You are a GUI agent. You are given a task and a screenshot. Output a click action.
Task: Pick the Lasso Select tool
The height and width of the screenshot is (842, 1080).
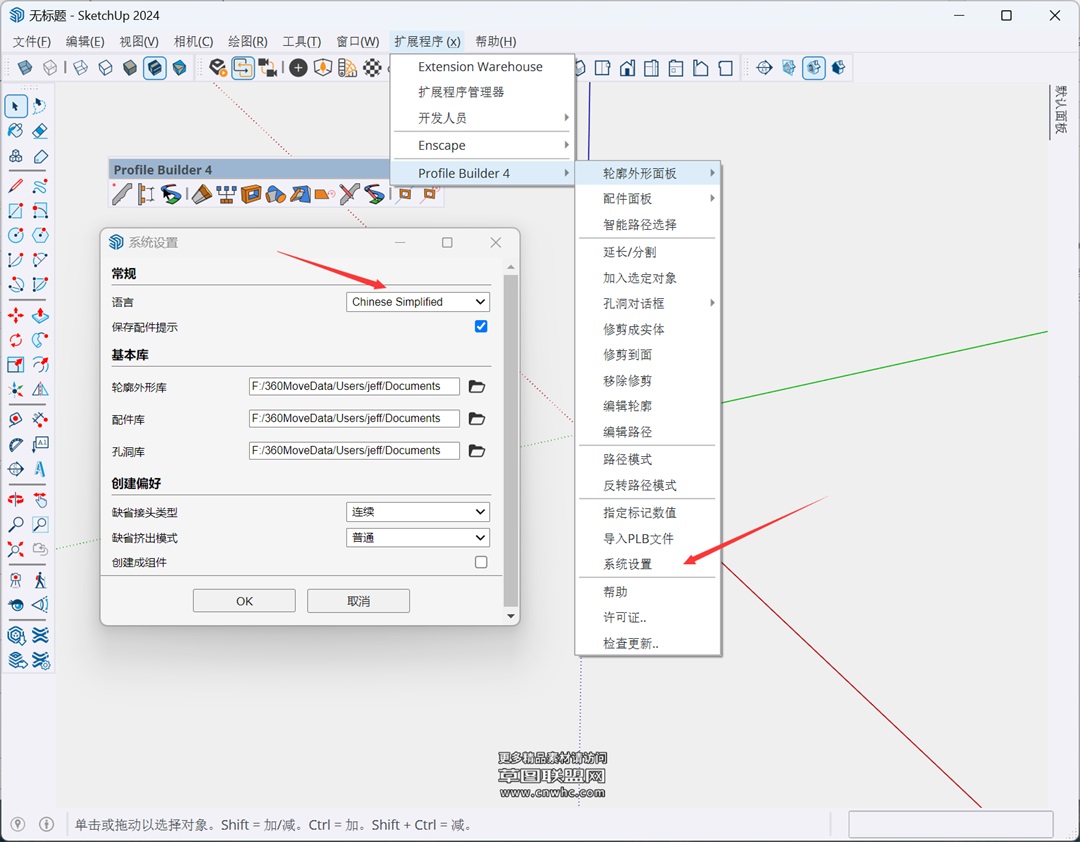point(40,106)
